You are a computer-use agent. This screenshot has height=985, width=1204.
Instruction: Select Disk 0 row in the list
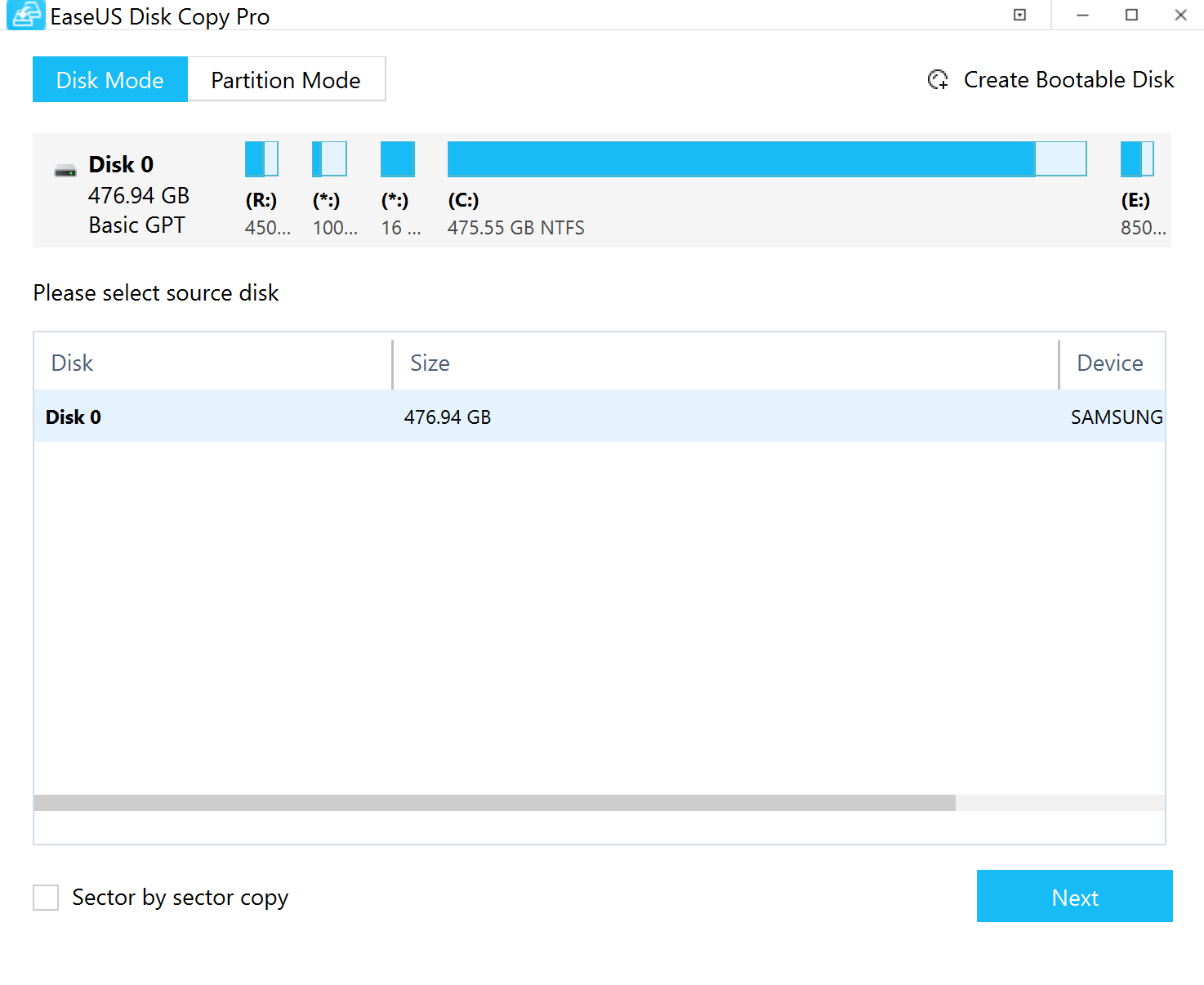600,417
